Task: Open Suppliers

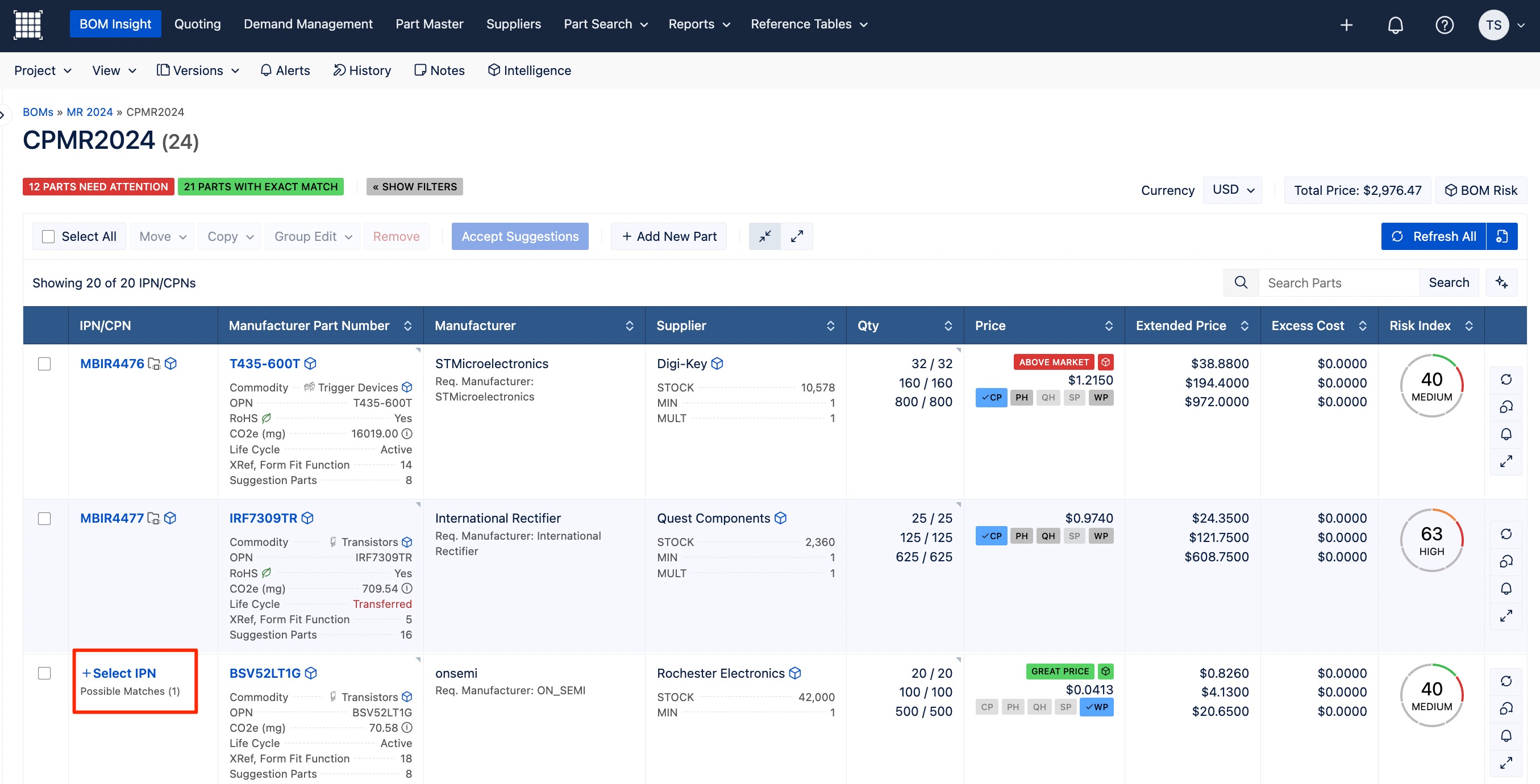Action: coord(514,24)
